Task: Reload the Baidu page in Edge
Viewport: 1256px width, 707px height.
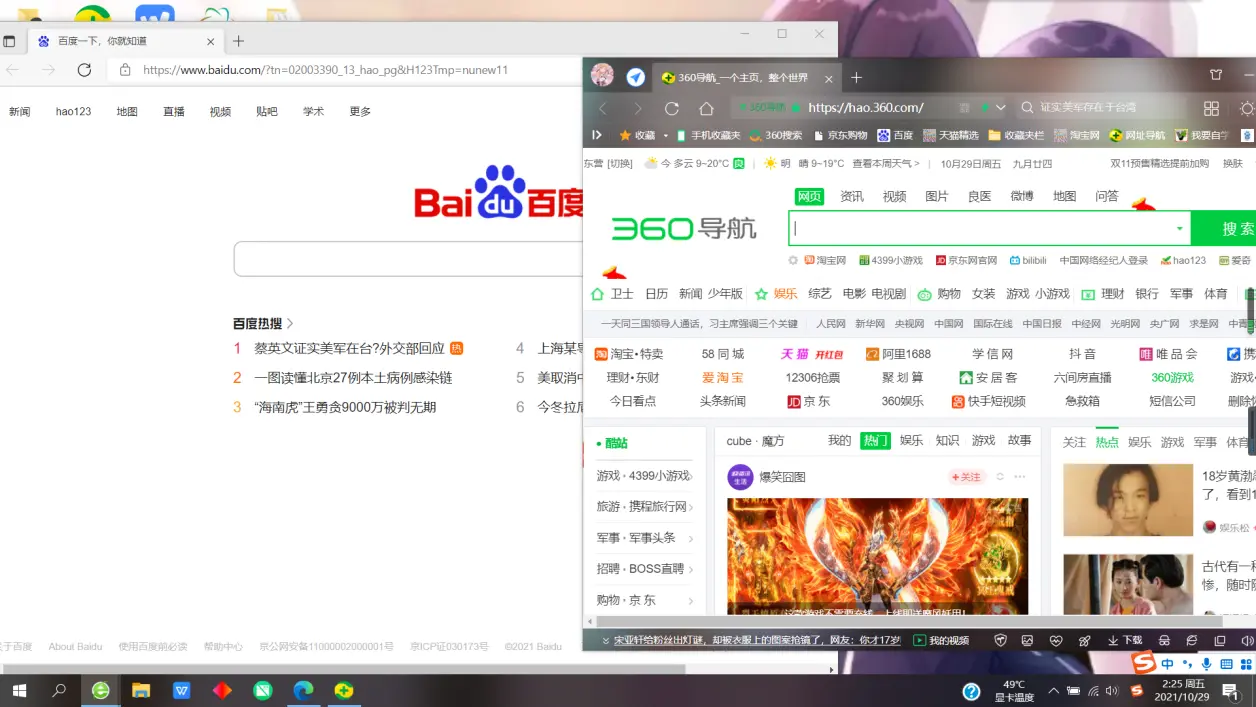Action: [84, 70]
